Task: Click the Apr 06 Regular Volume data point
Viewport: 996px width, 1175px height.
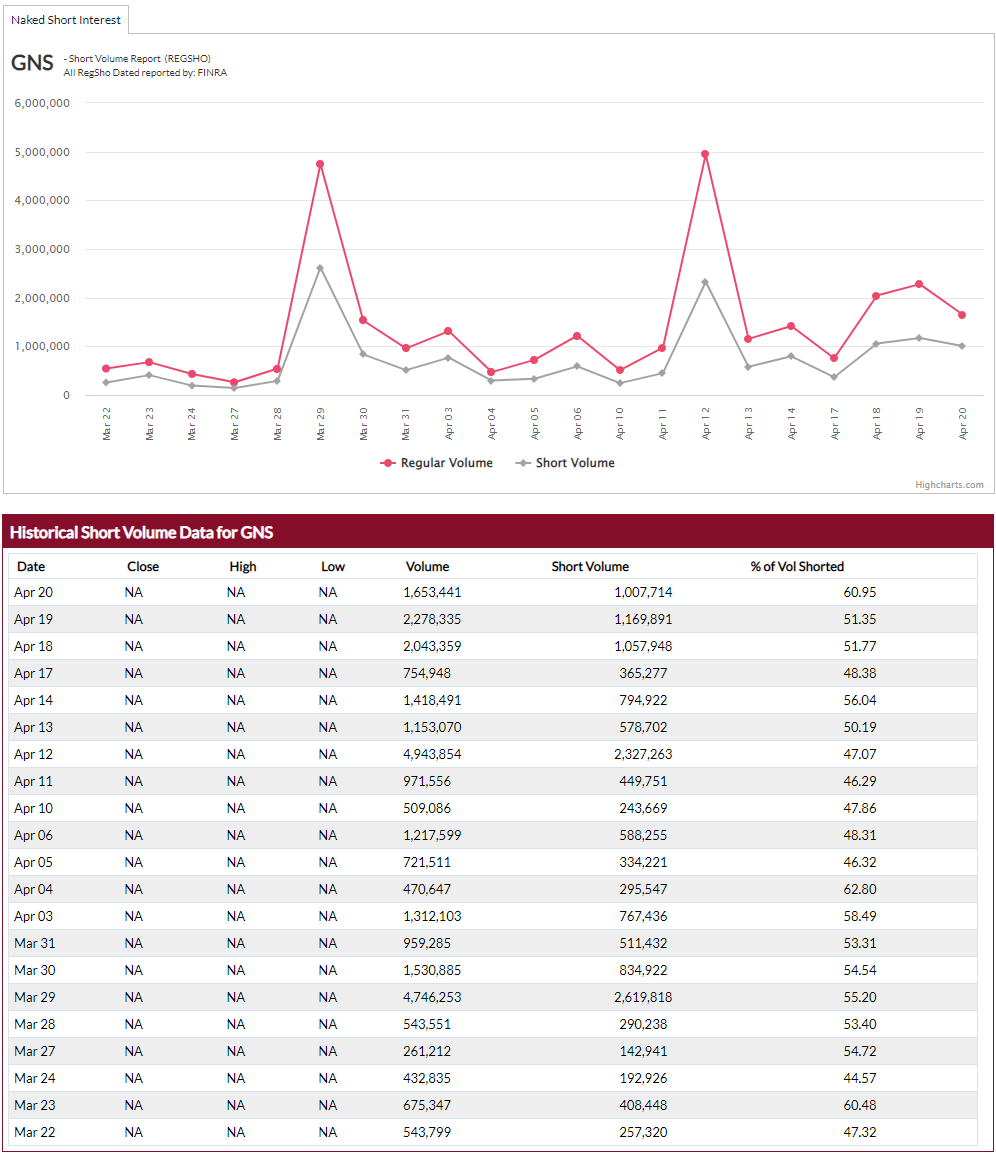Action: [576, 336]
